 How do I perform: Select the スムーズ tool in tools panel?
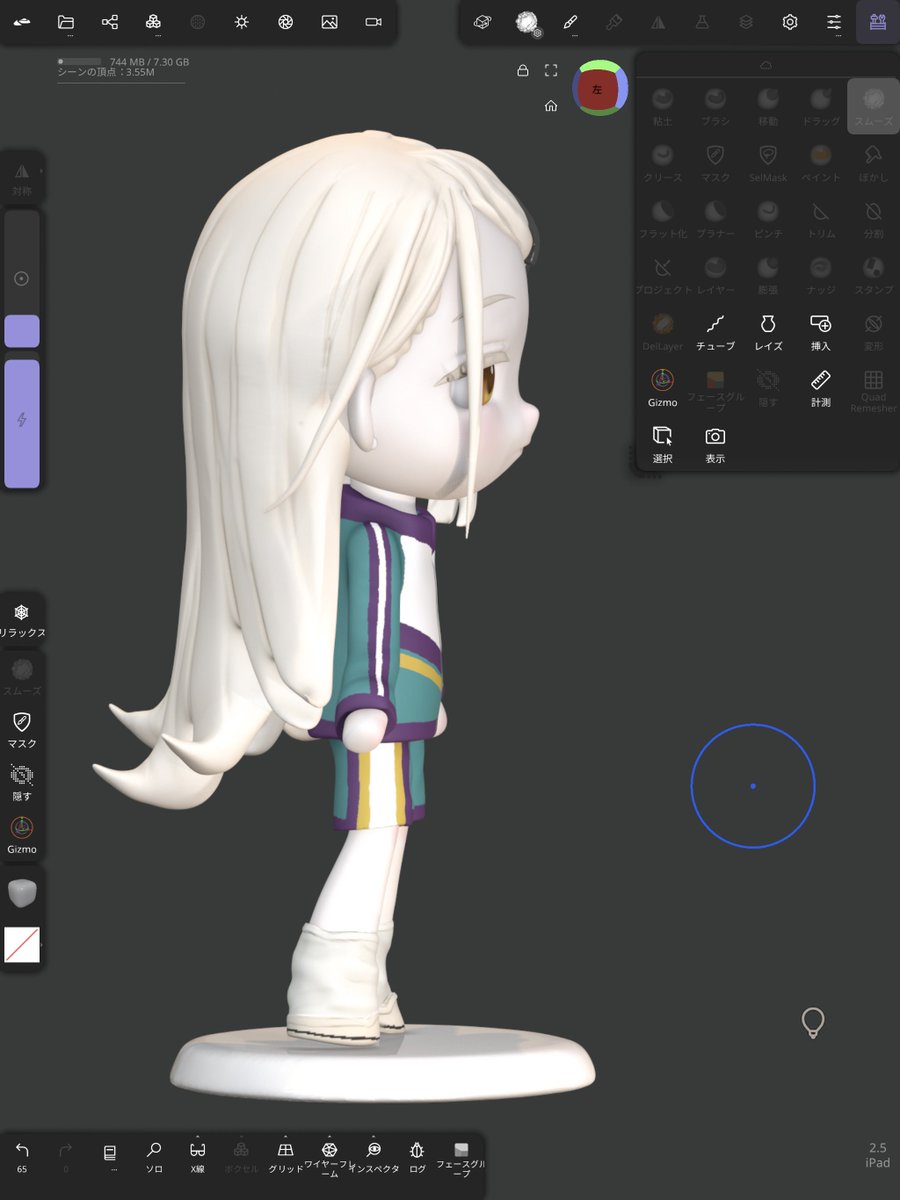click(873, 106)
